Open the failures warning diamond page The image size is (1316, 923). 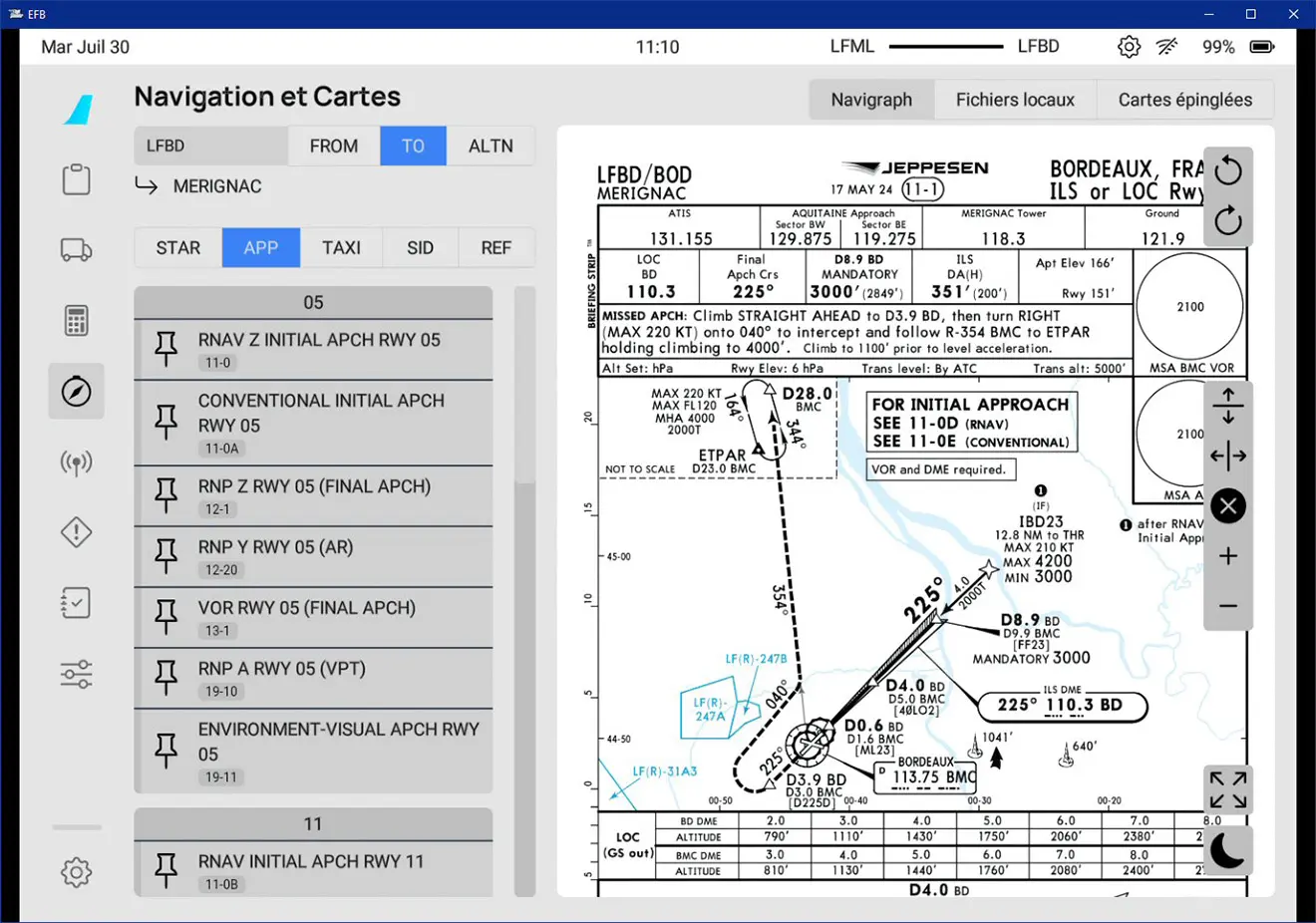click(77, 532)
